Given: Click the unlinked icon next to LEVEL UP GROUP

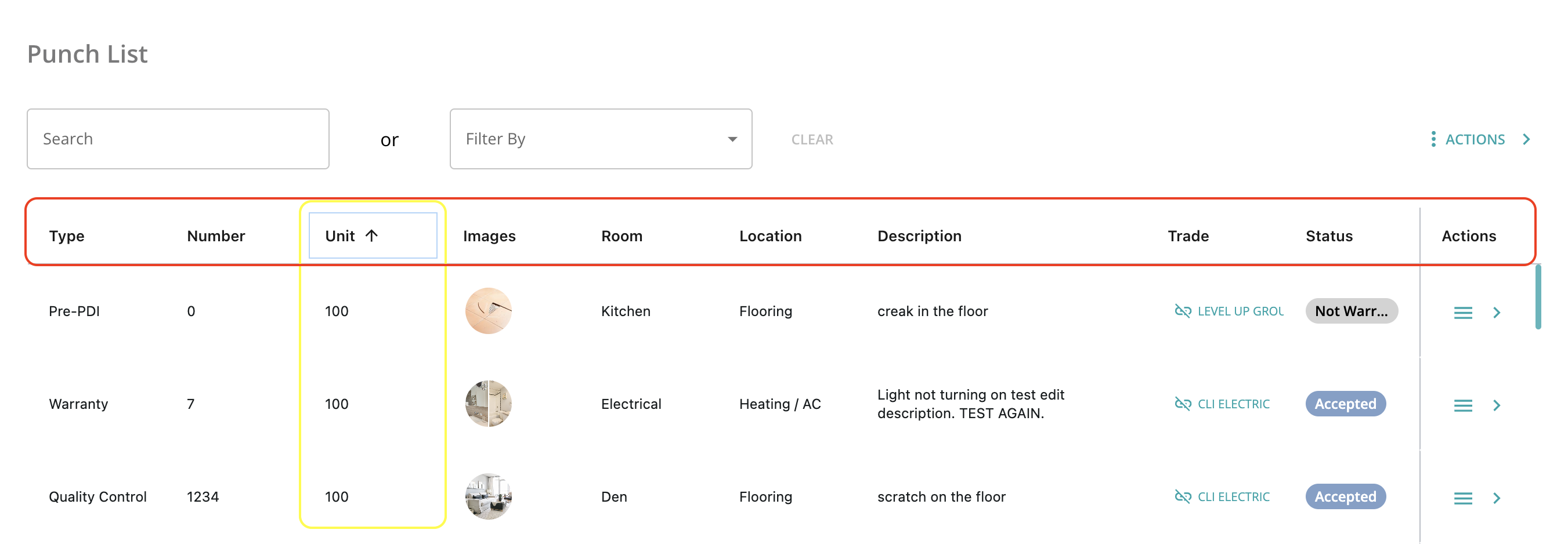Looking at the screenshot, I should tap(1183, 311).
